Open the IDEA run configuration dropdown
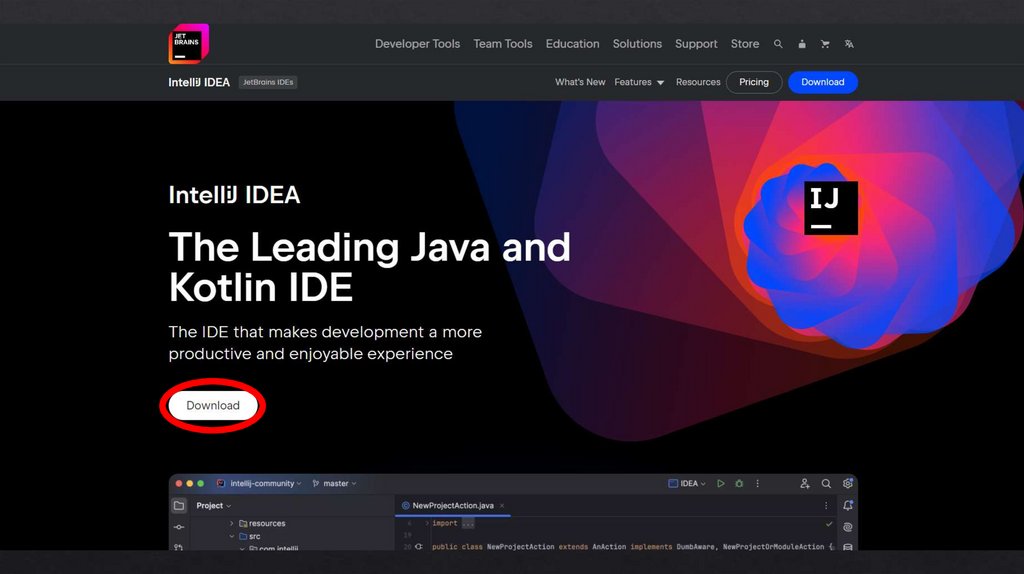Screen dimensions: 1024x574 click(687, 483)
